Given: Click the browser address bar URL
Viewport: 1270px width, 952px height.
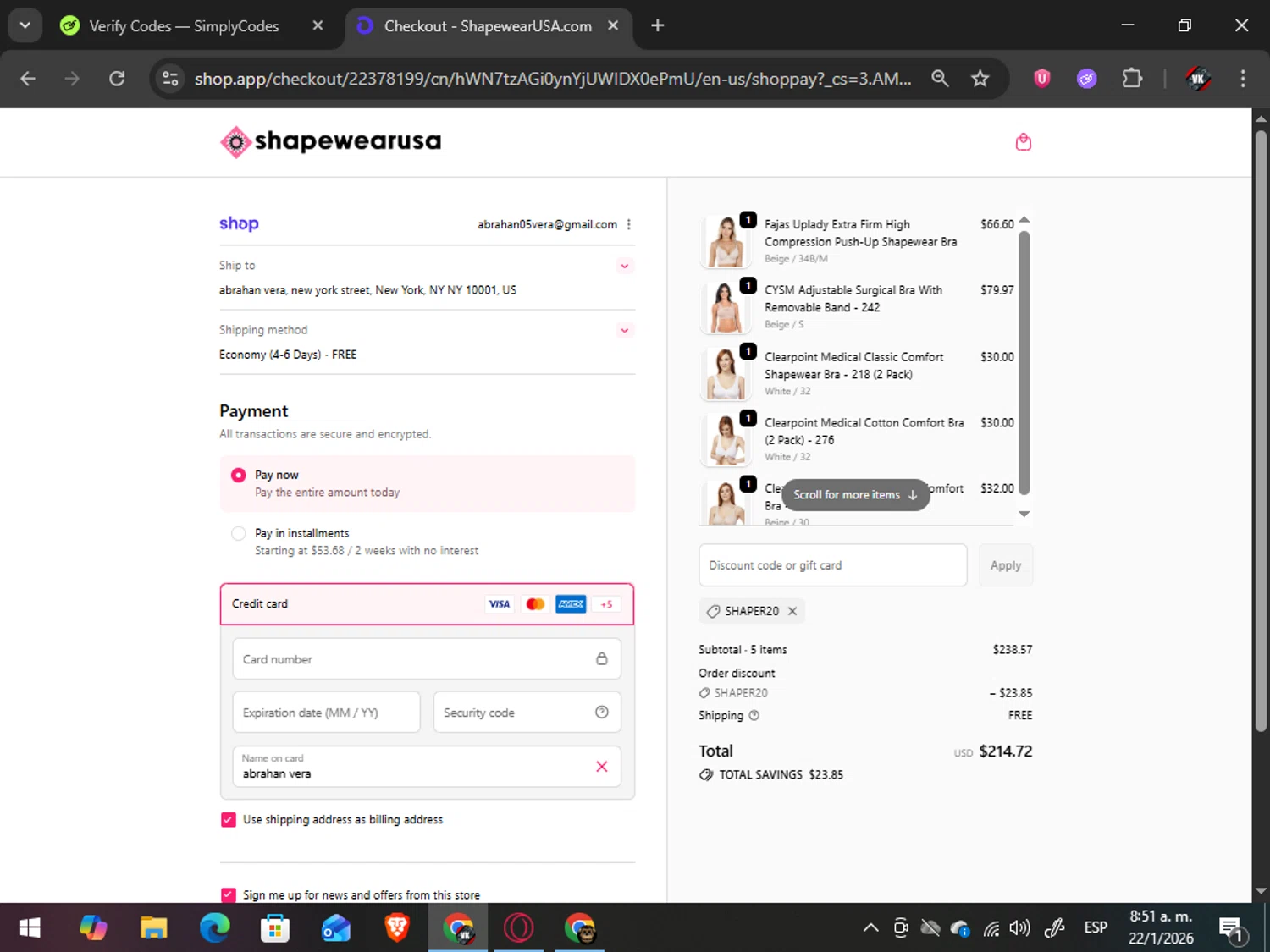Looking at the screenshot, I should pos(553,79).
